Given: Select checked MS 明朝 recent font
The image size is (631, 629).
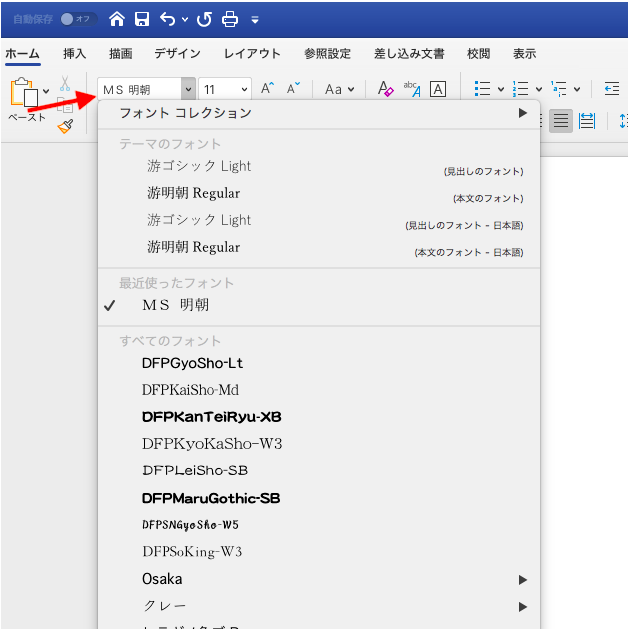Looking at the screenshot, I should (x=319, y=305).
